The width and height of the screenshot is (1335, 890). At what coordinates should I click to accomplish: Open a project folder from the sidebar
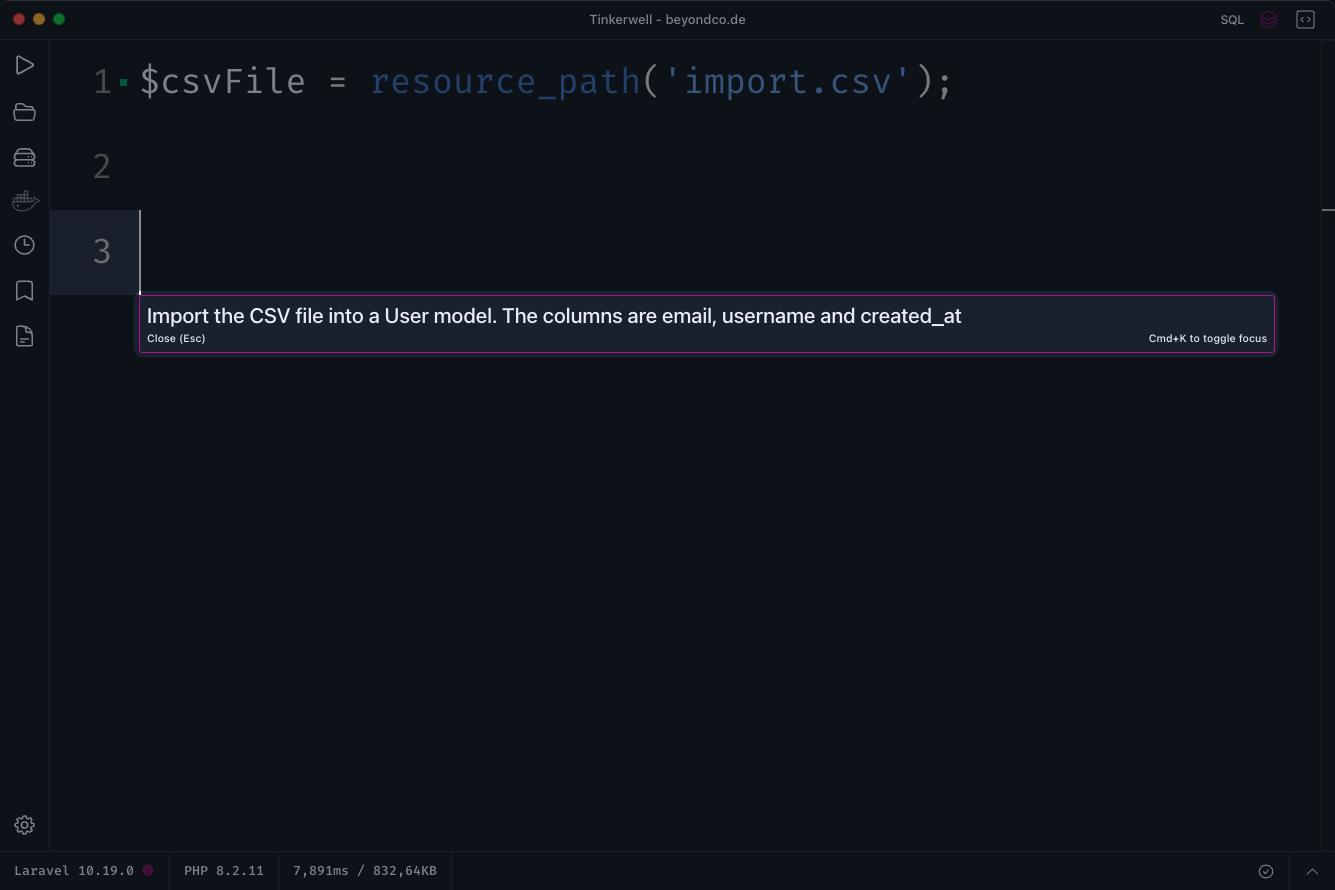[x=25, y=112]
